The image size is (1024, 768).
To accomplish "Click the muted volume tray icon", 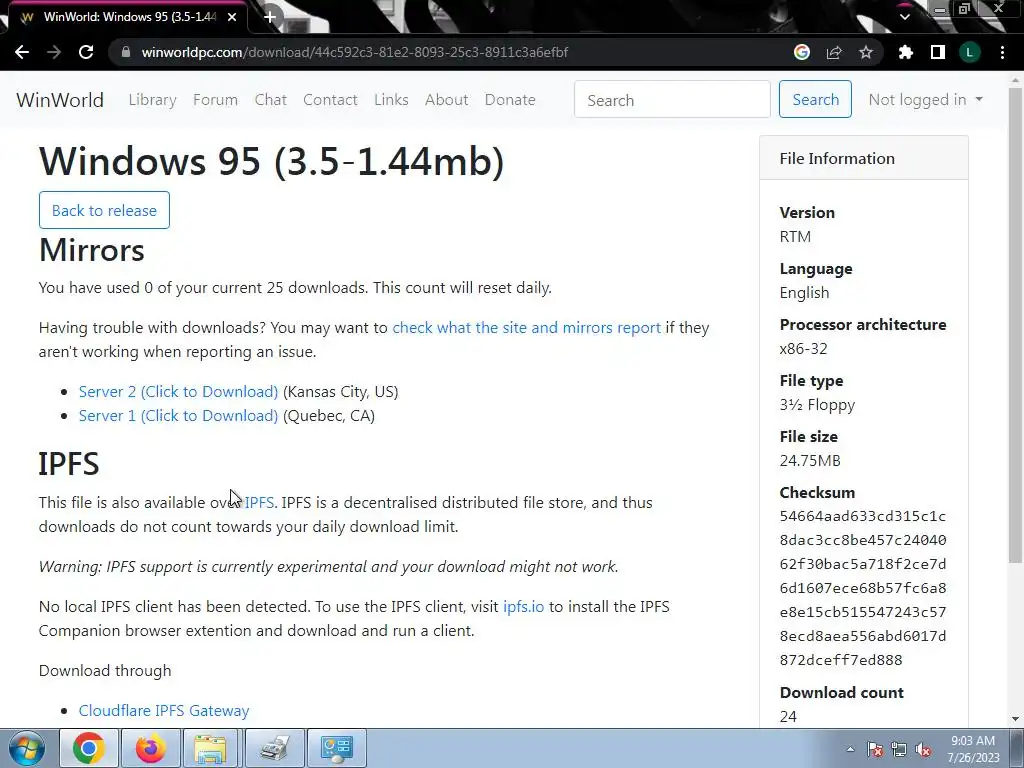I will coord(923,750).
